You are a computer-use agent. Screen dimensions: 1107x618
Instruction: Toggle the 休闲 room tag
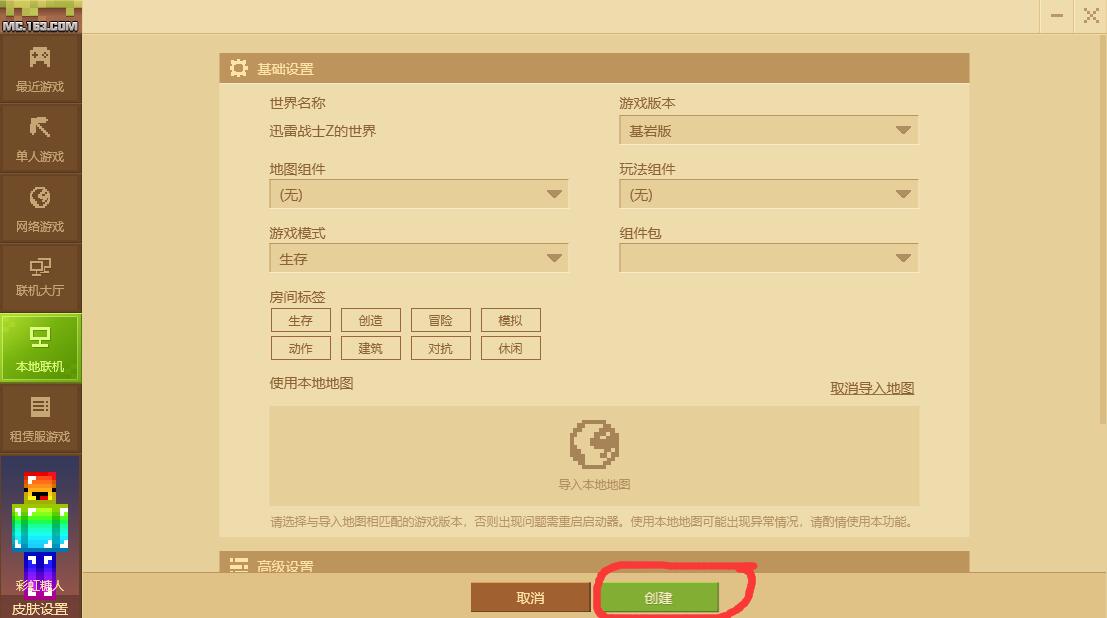click(510, 348)
